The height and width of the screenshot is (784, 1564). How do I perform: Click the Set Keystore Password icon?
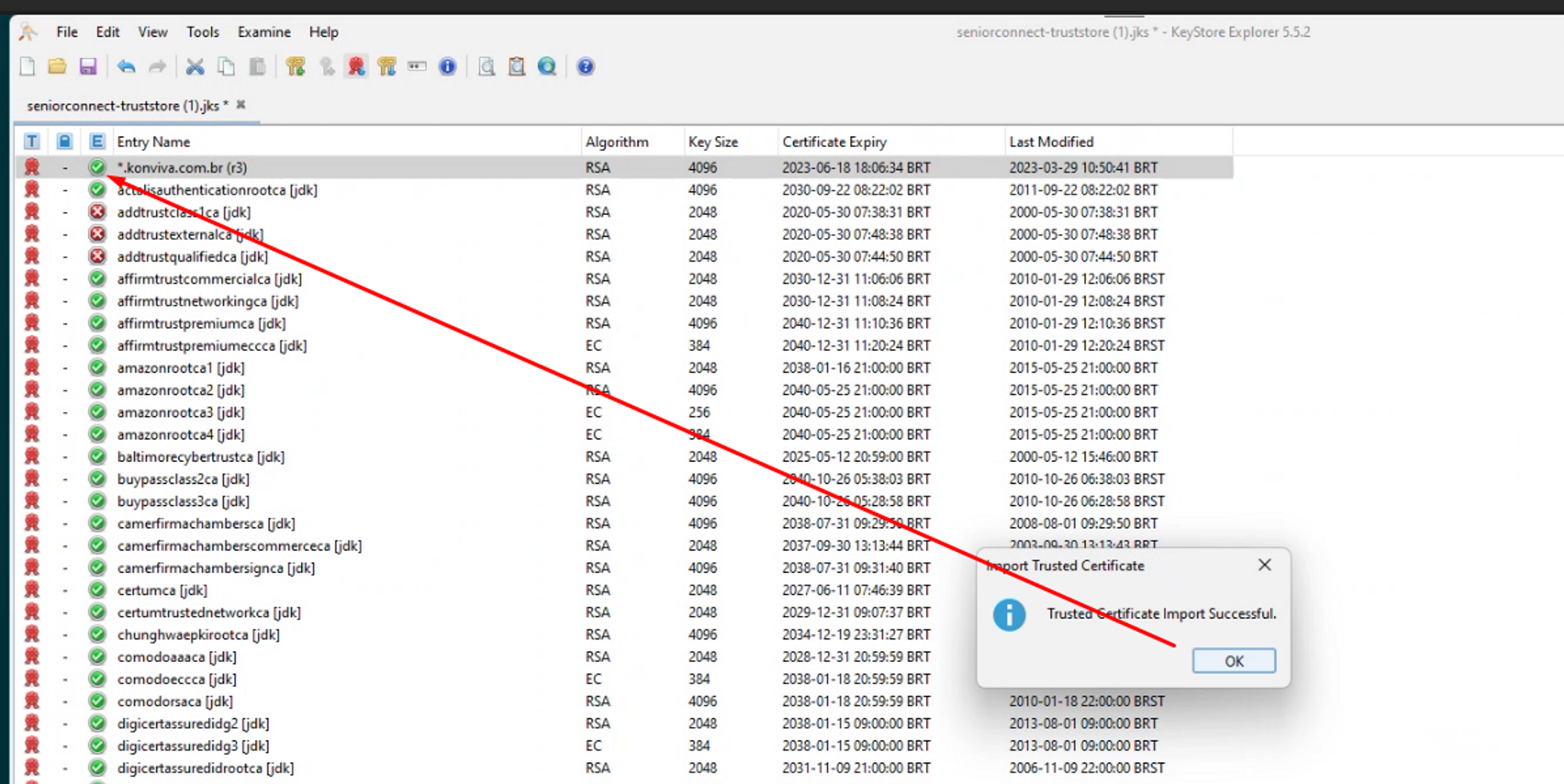417,66
